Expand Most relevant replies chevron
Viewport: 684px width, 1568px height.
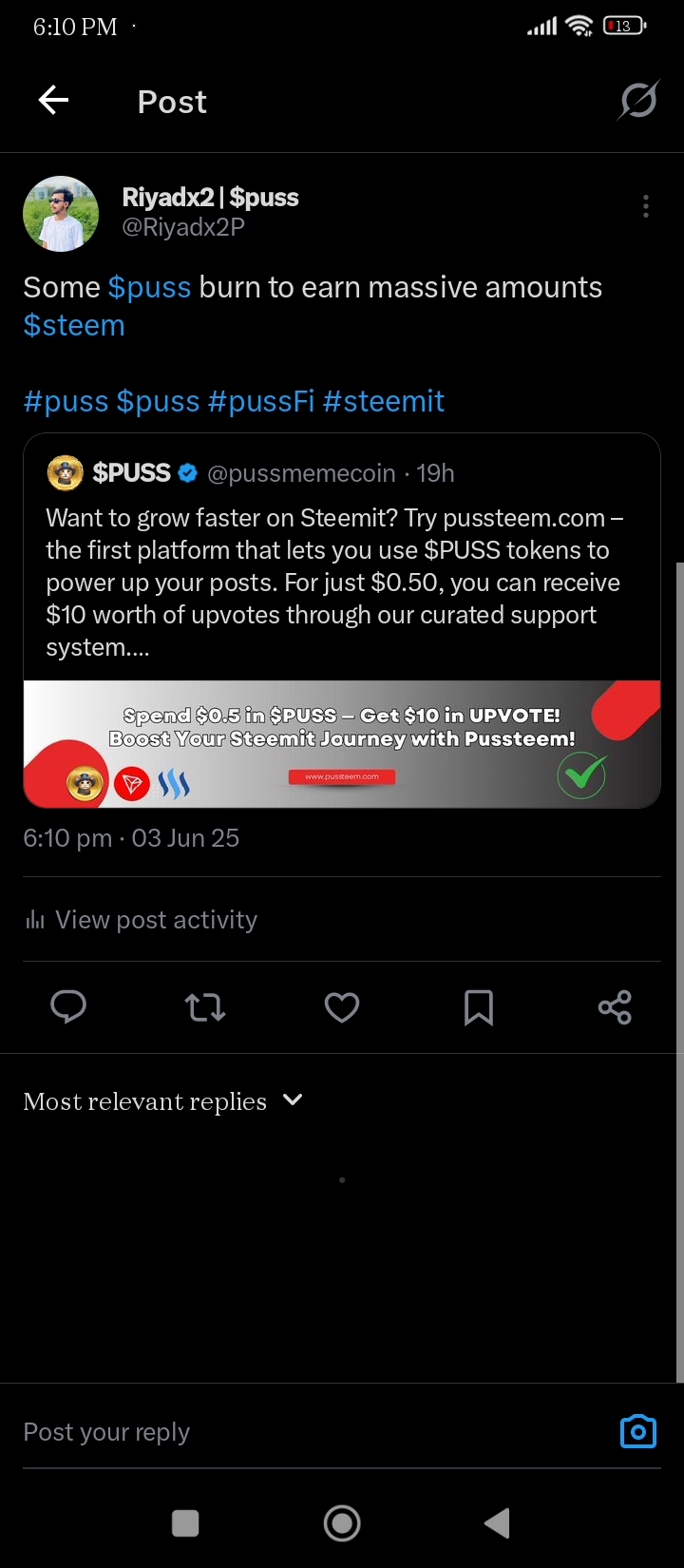(293, 1100)
